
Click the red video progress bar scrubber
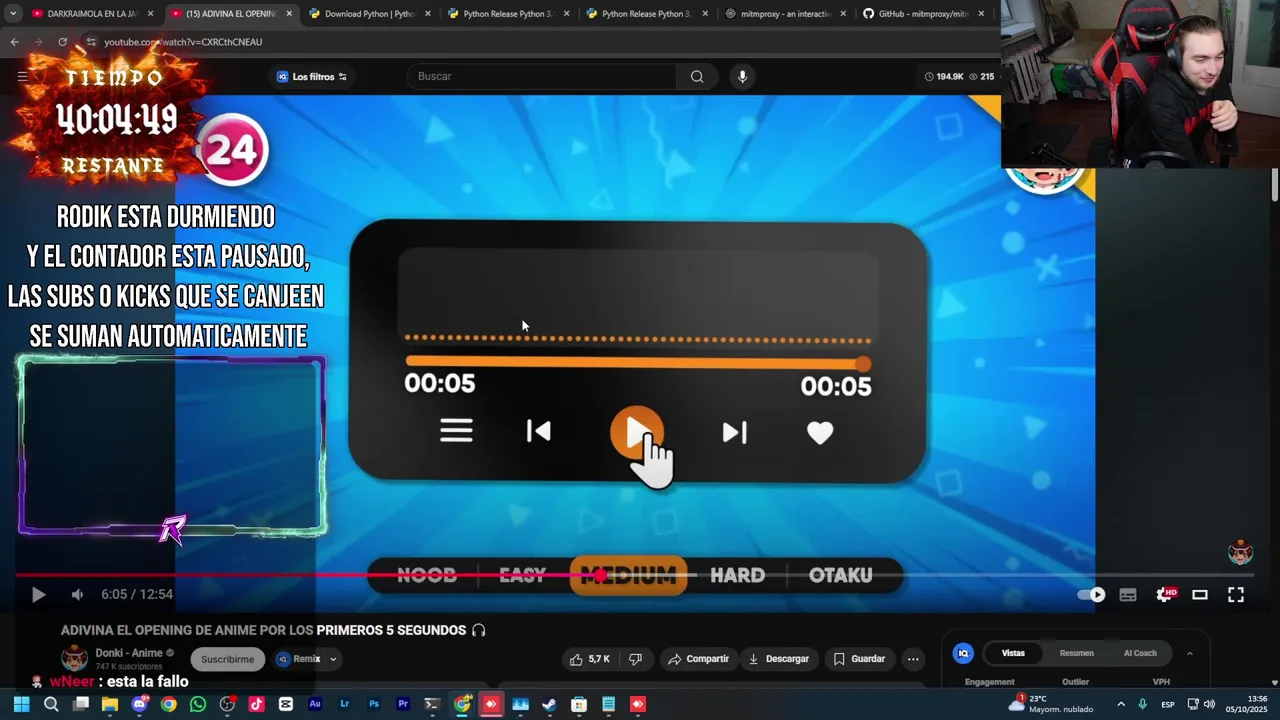[600, 575]
